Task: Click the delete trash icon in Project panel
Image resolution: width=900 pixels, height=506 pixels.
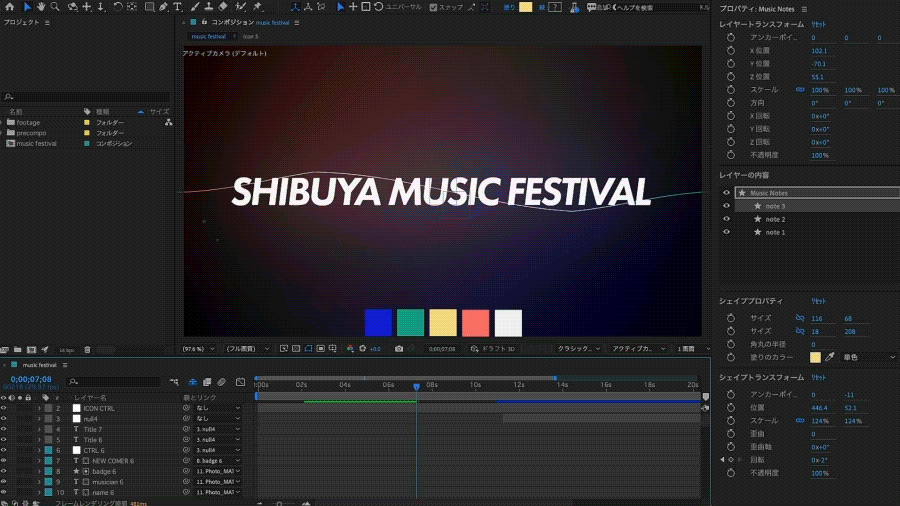Action: (x=87, y=349)
